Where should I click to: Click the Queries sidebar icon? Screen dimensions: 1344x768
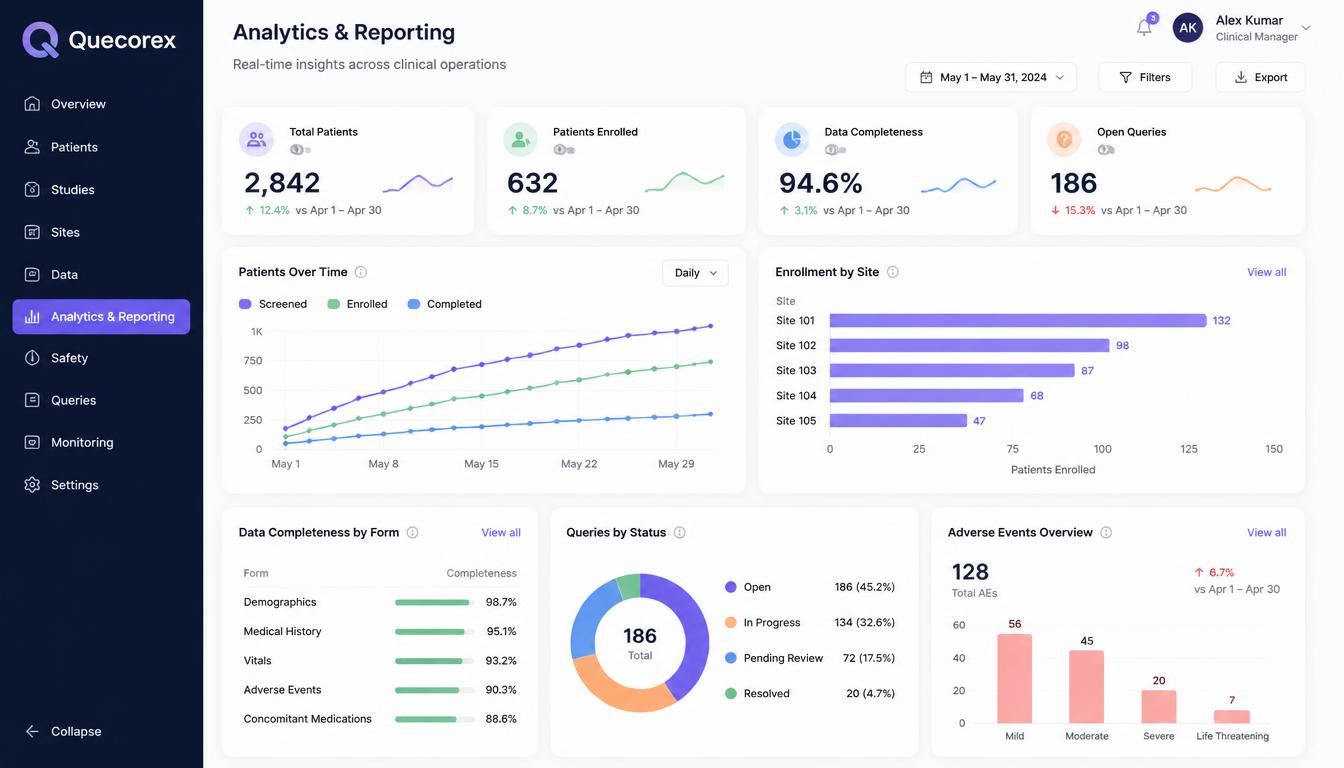(32, 400)
